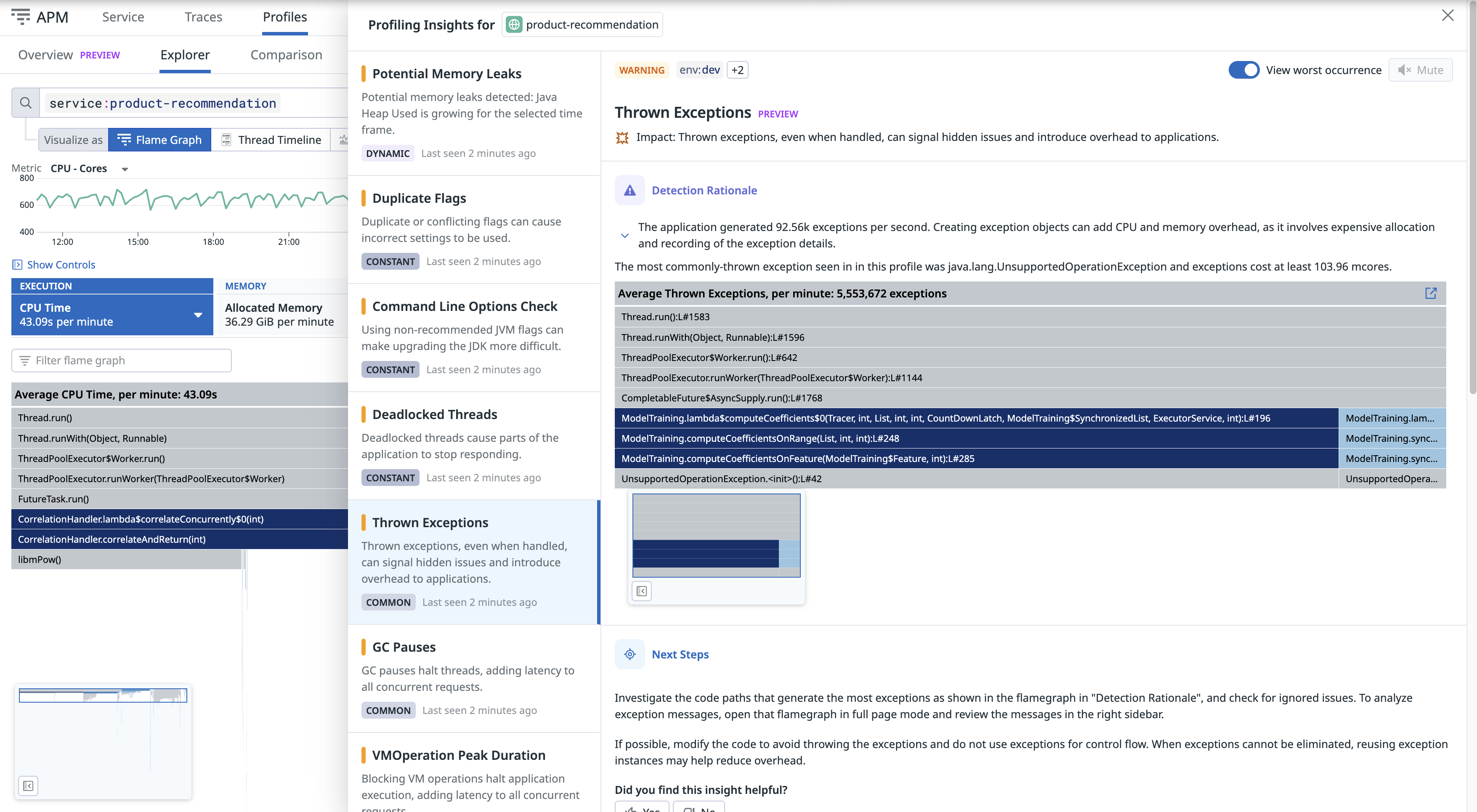Image resolution: width=1477 pixels, height=812 pixels.
Task: Click the ThreadPoolExecutor$Worker.run():L#642 frame
Action: click(1031, 357)
